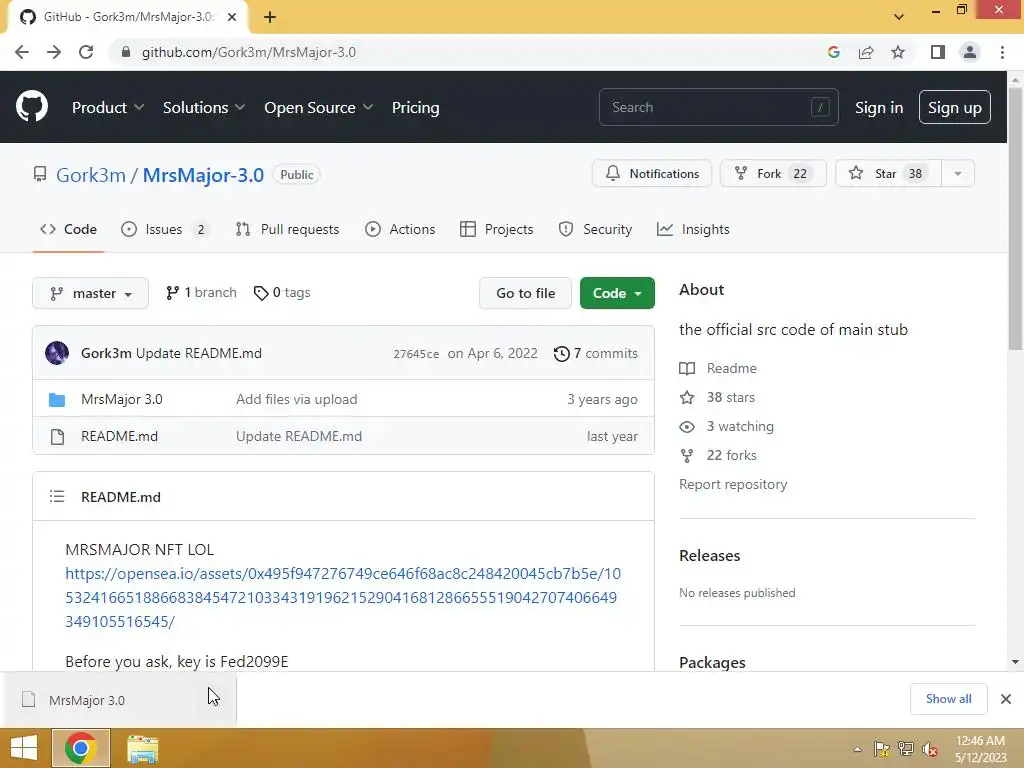Go back with browser back arrow
This screenshot has width=1024, height=768.
pos(22,52)
